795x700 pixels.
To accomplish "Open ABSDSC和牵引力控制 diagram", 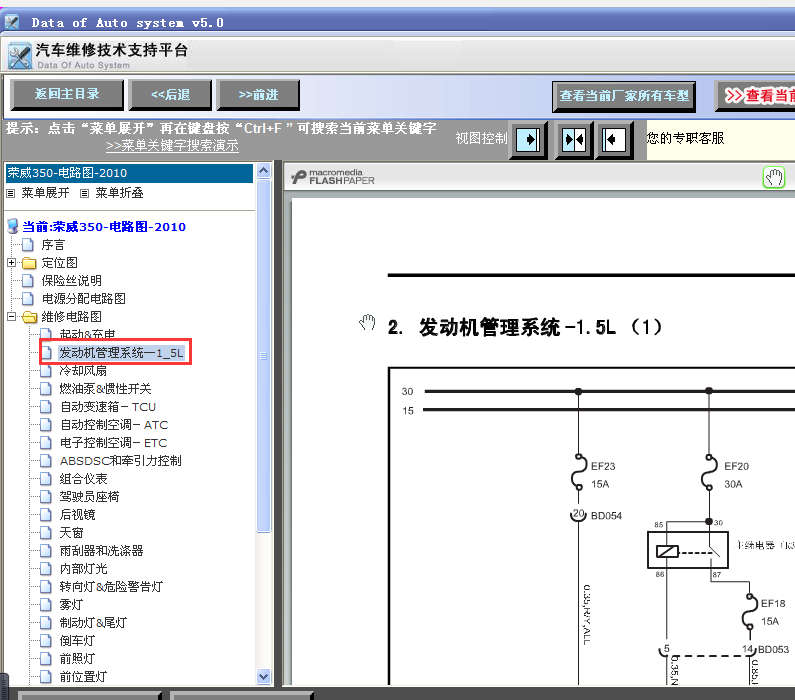I will coord(121,461).
